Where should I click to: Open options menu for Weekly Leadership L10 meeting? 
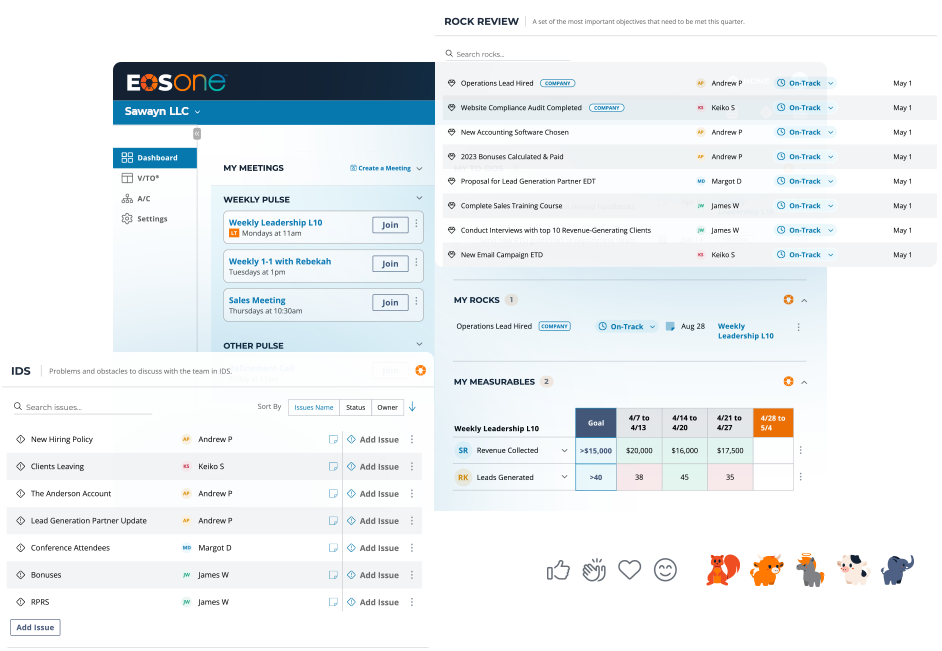point(416,223)
